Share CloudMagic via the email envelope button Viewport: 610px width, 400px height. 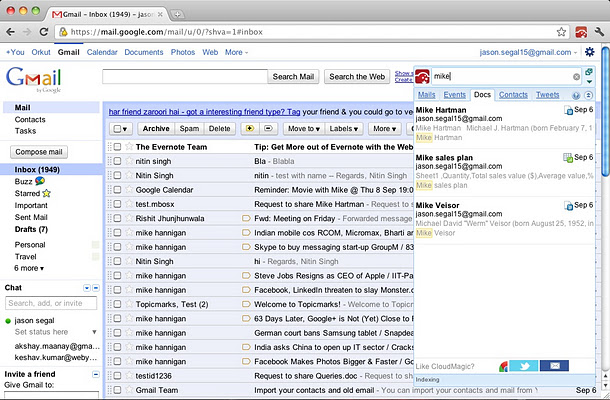click(x=554, y=366)
